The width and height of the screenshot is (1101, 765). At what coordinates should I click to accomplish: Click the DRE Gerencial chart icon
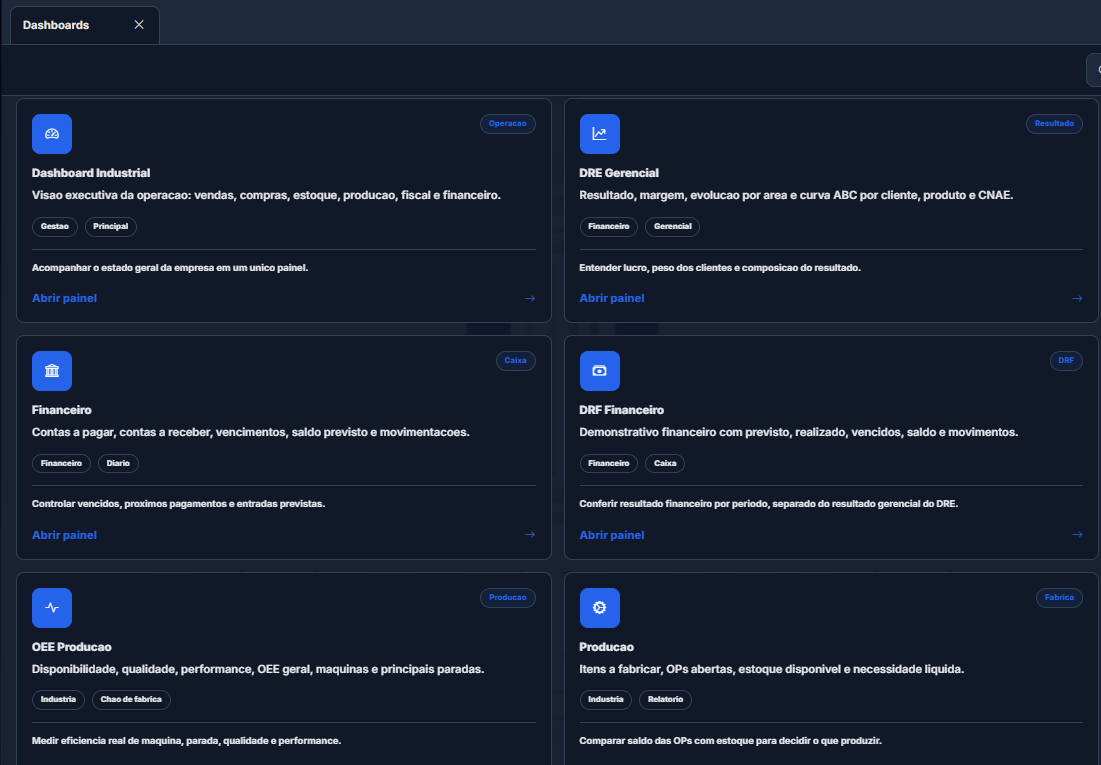click(600, 133)
